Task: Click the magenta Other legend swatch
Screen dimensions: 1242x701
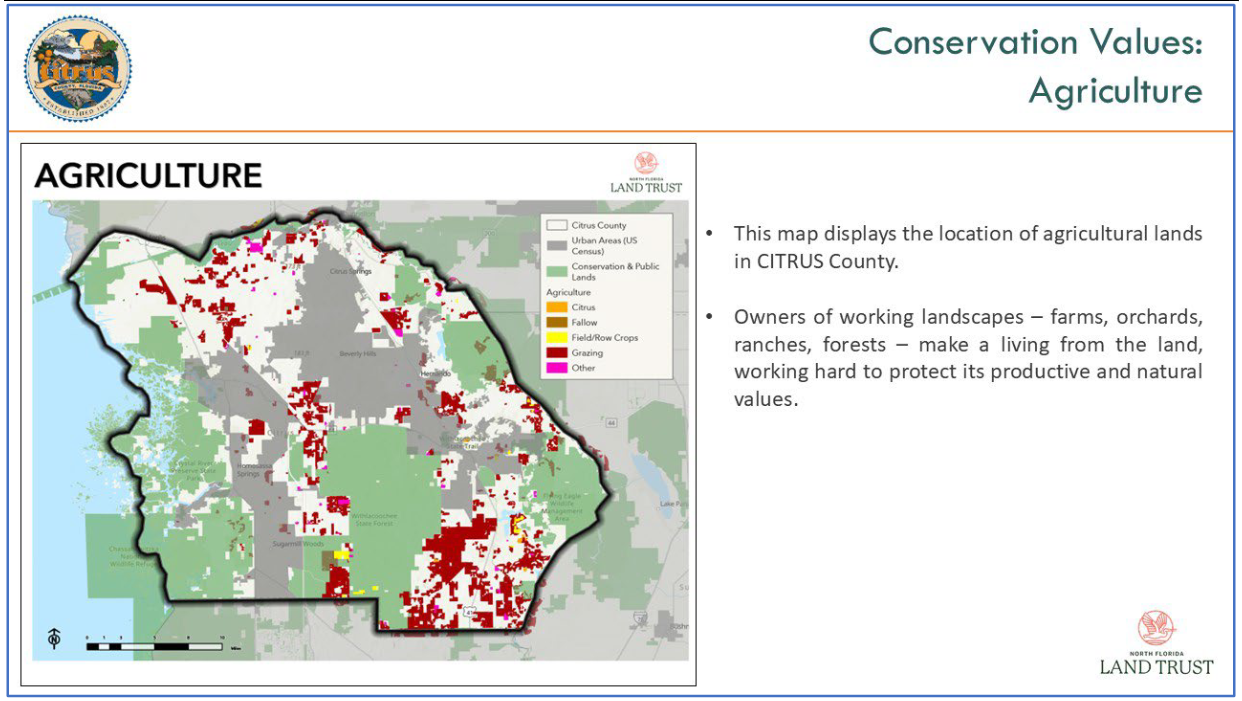Action: coord(557,368)
